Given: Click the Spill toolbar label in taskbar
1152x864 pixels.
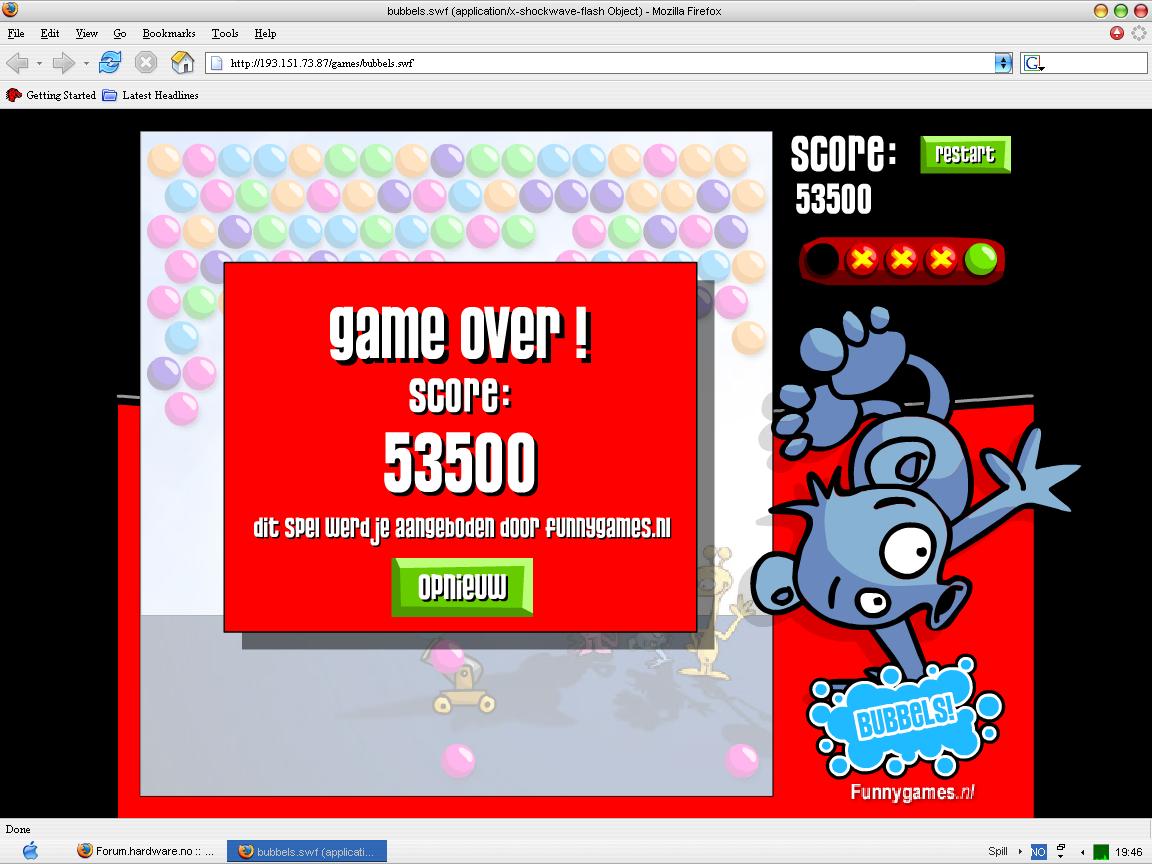Looking at the screenshot, I should point(998,851).
